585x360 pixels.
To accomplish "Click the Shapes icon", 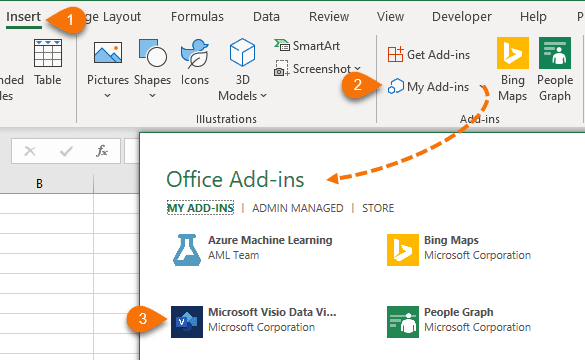I will click(152, 53).
